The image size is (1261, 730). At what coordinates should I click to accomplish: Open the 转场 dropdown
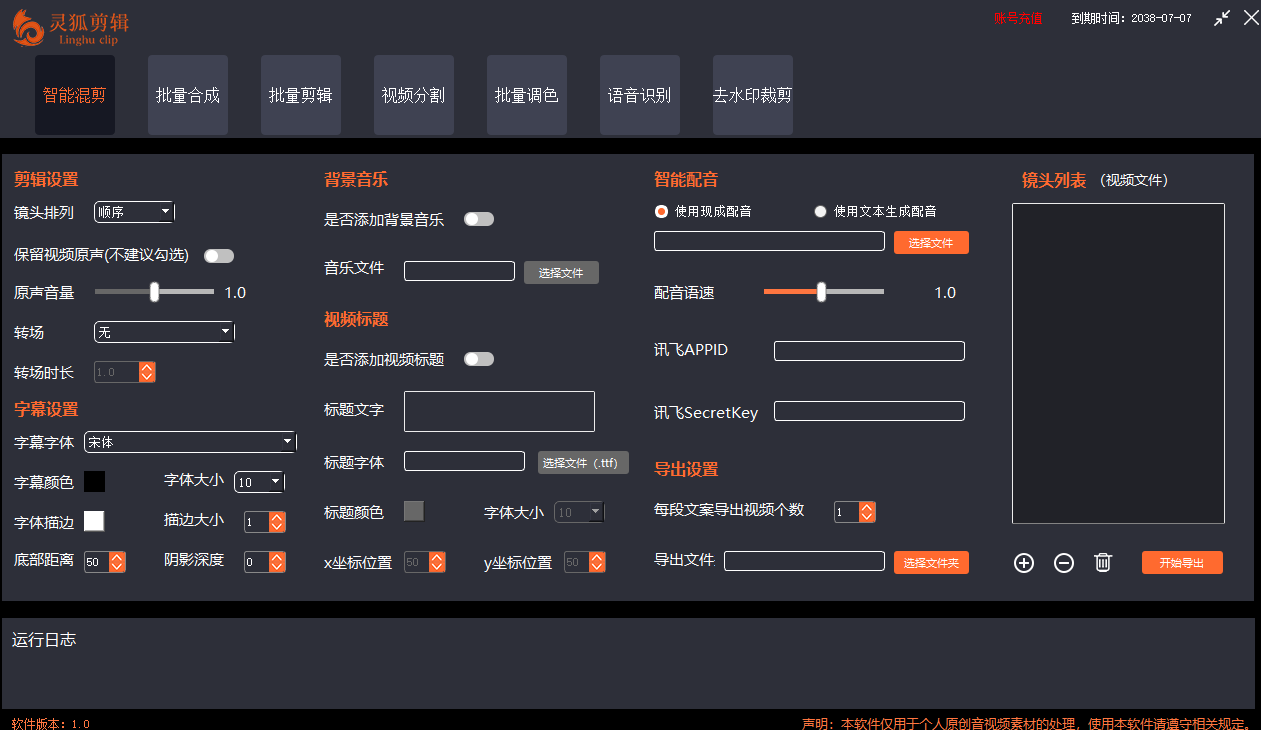(x=163, y=331)
